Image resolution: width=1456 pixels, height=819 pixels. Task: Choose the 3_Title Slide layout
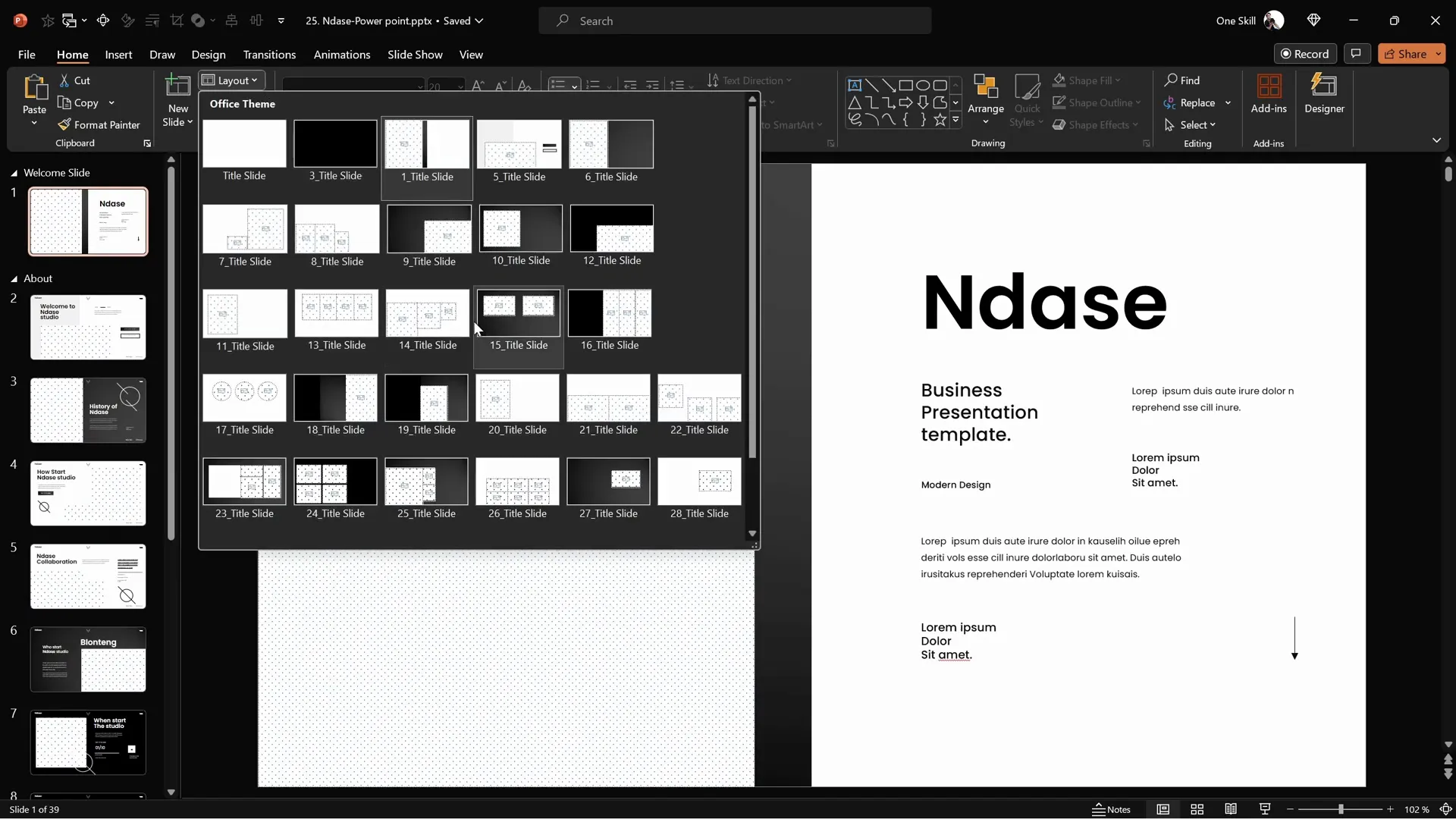click(x=335, y=151)
